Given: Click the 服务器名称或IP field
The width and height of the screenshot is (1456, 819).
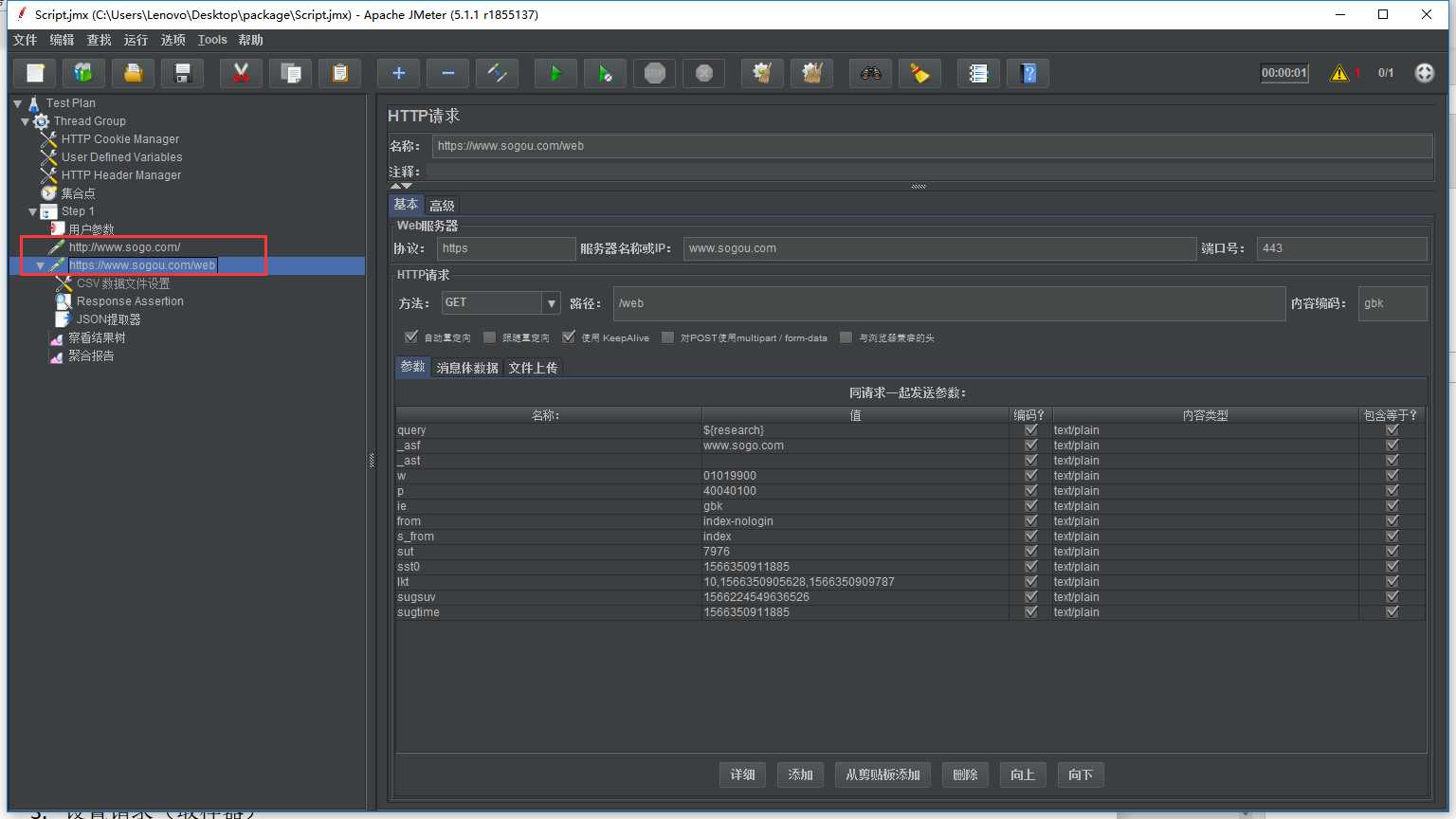Looking at the screenshot, I should (939, 248).
